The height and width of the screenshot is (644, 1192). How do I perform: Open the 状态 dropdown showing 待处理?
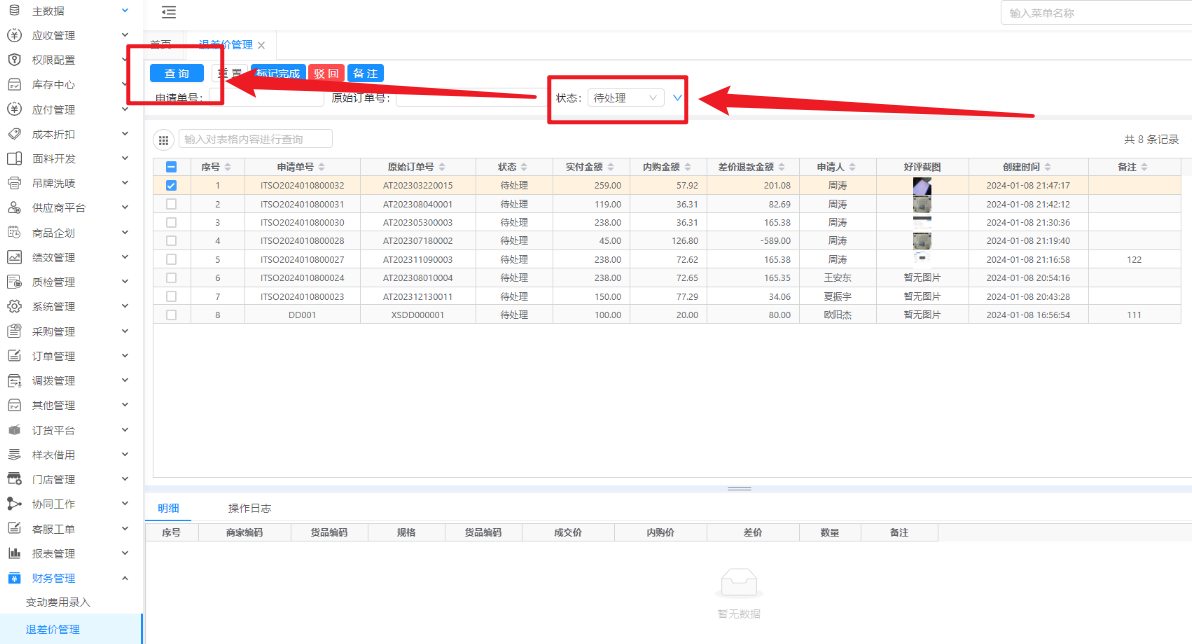[625, 98]
